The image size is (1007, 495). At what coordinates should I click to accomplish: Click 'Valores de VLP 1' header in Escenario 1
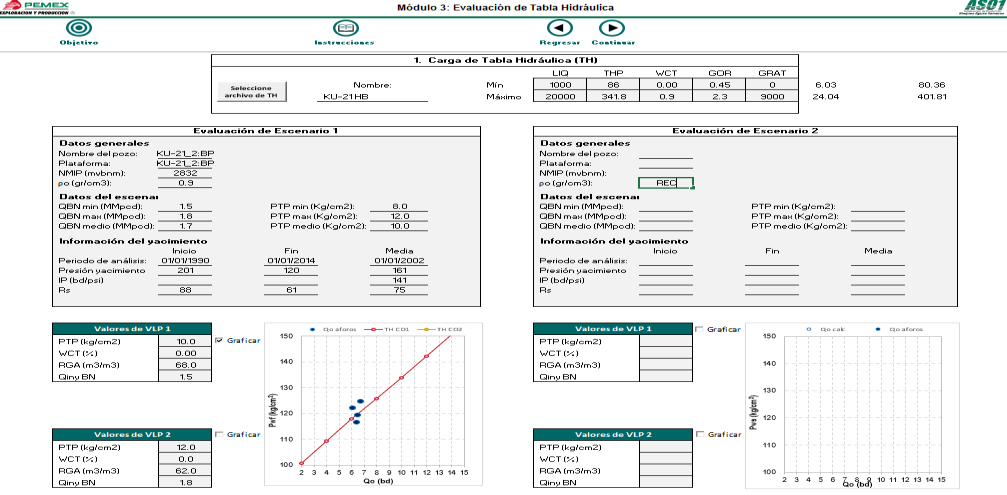[x=132, y=329]
